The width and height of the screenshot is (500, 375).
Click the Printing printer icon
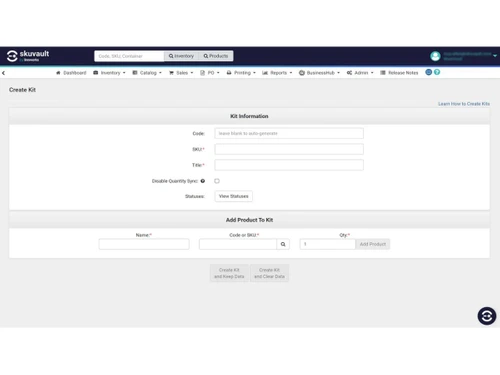[x=229, y=73]
